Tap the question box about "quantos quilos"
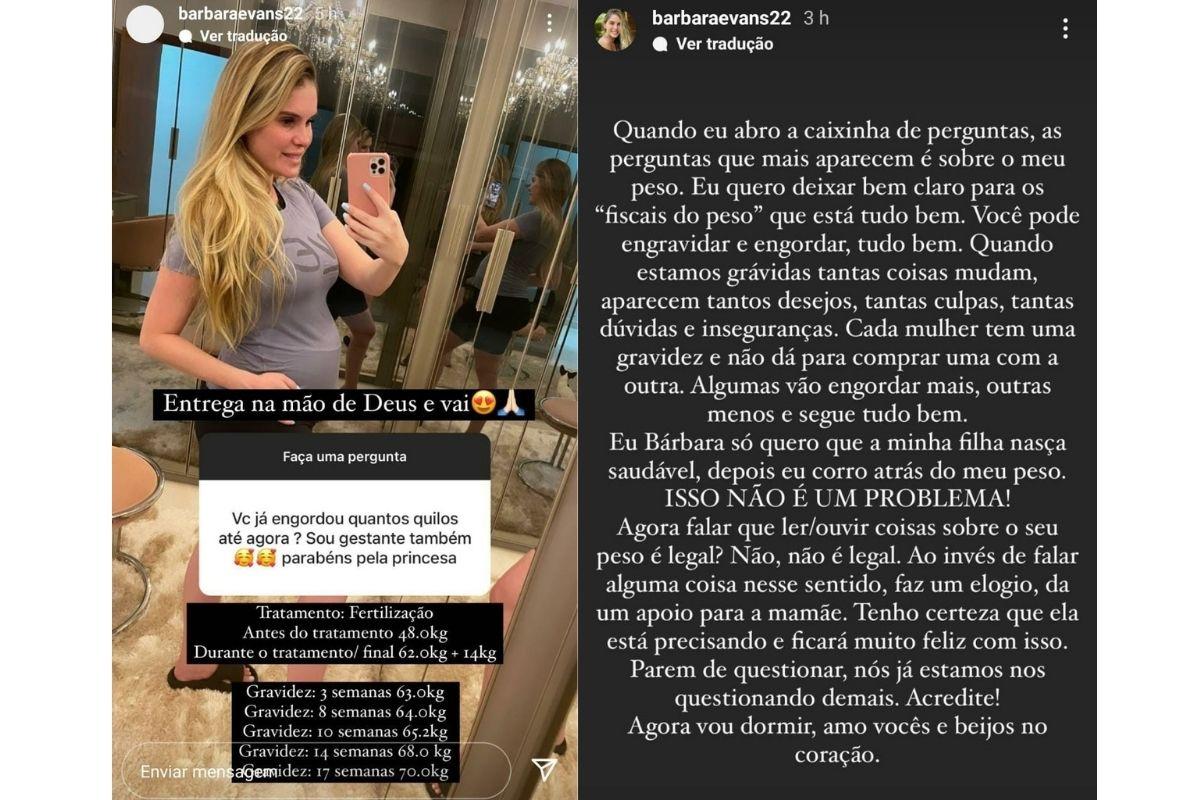Screen dimensions: 1200x800 point(344,538)
